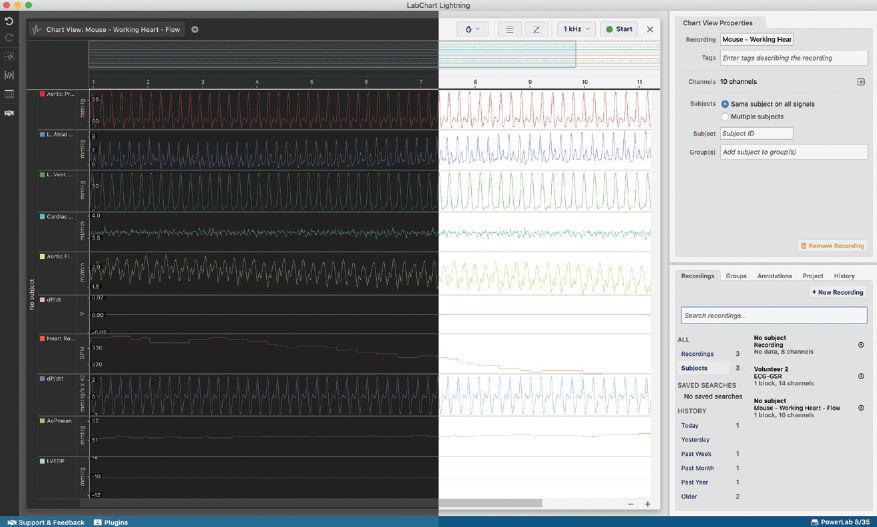The height and width of the screenshot is (527, 877).
Task: Click Remove Recording button
Action: tap(832, 246)
